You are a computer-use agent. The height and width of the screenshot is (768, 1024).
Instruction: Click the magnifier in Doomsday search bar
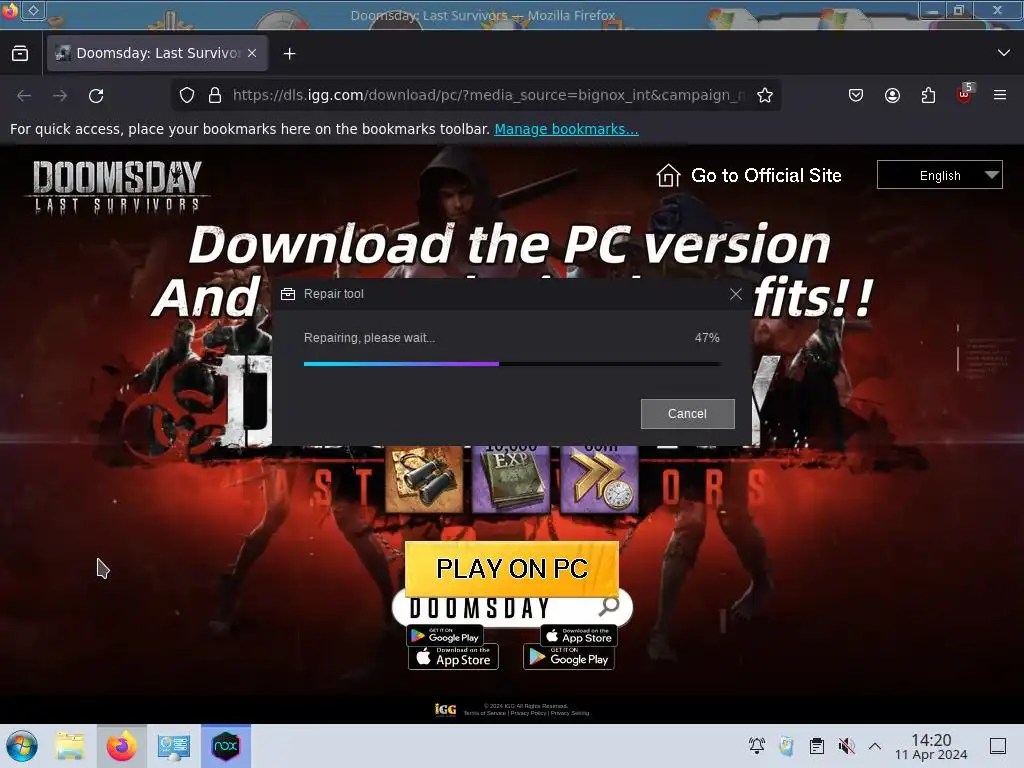609,607
